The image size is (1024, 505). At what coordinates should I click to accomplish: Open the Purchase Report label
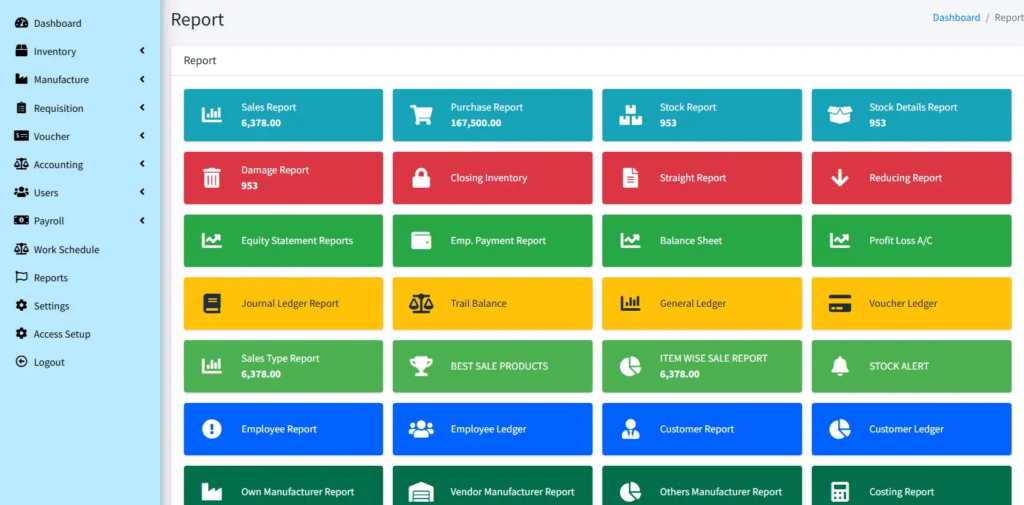pos(487,107)
